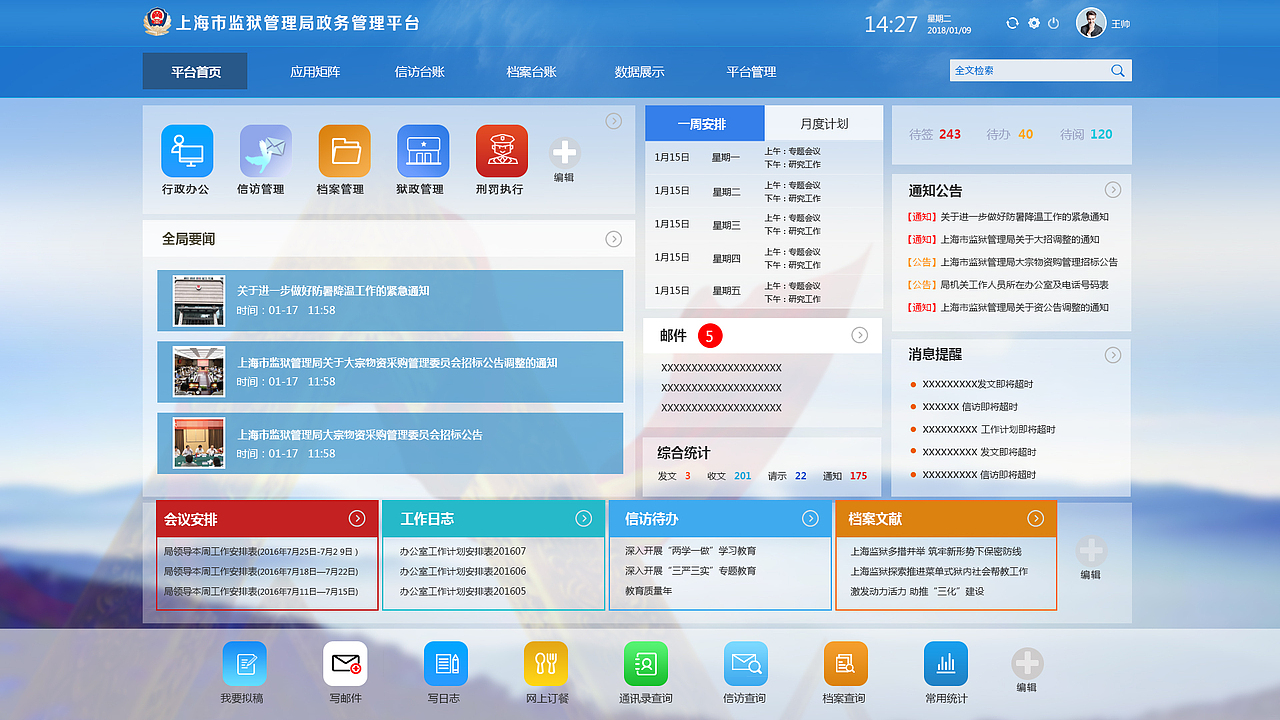
Task: Open the 刑罚执行 police badge icon
Action: (501, 152)
